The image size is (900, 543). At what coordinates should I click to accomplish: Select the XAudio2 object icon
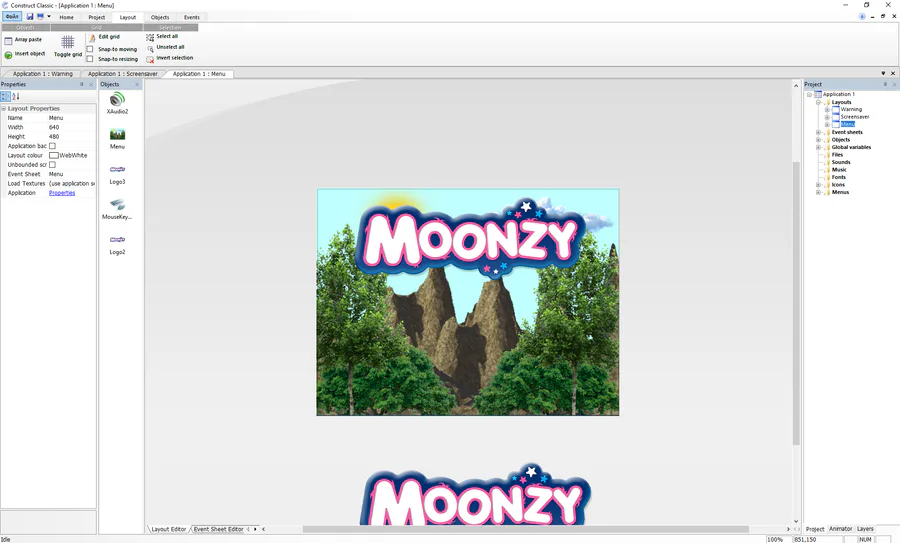[117, 99]
